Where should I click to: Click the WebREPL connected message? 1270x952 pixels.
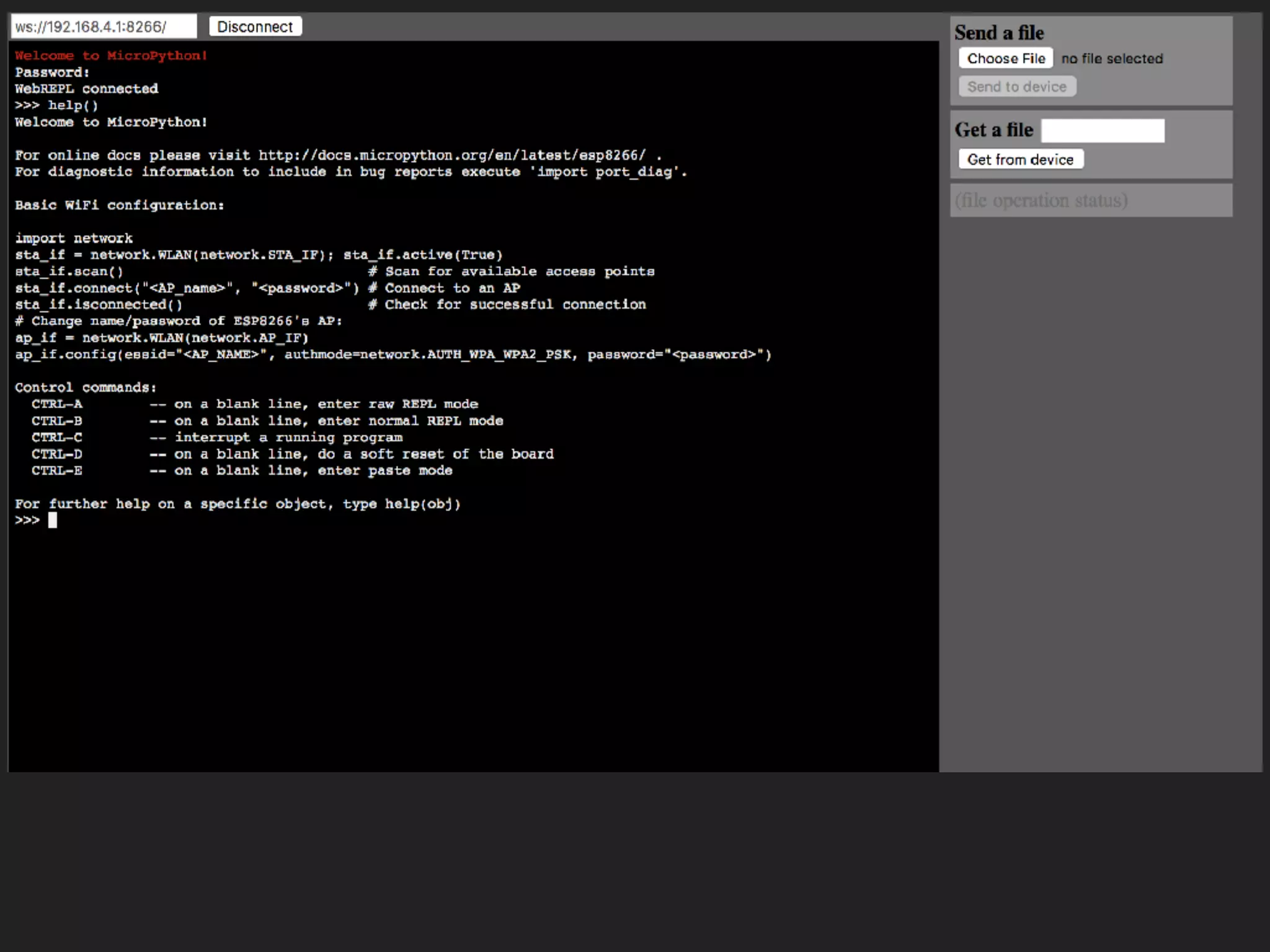tap(86, 89)
